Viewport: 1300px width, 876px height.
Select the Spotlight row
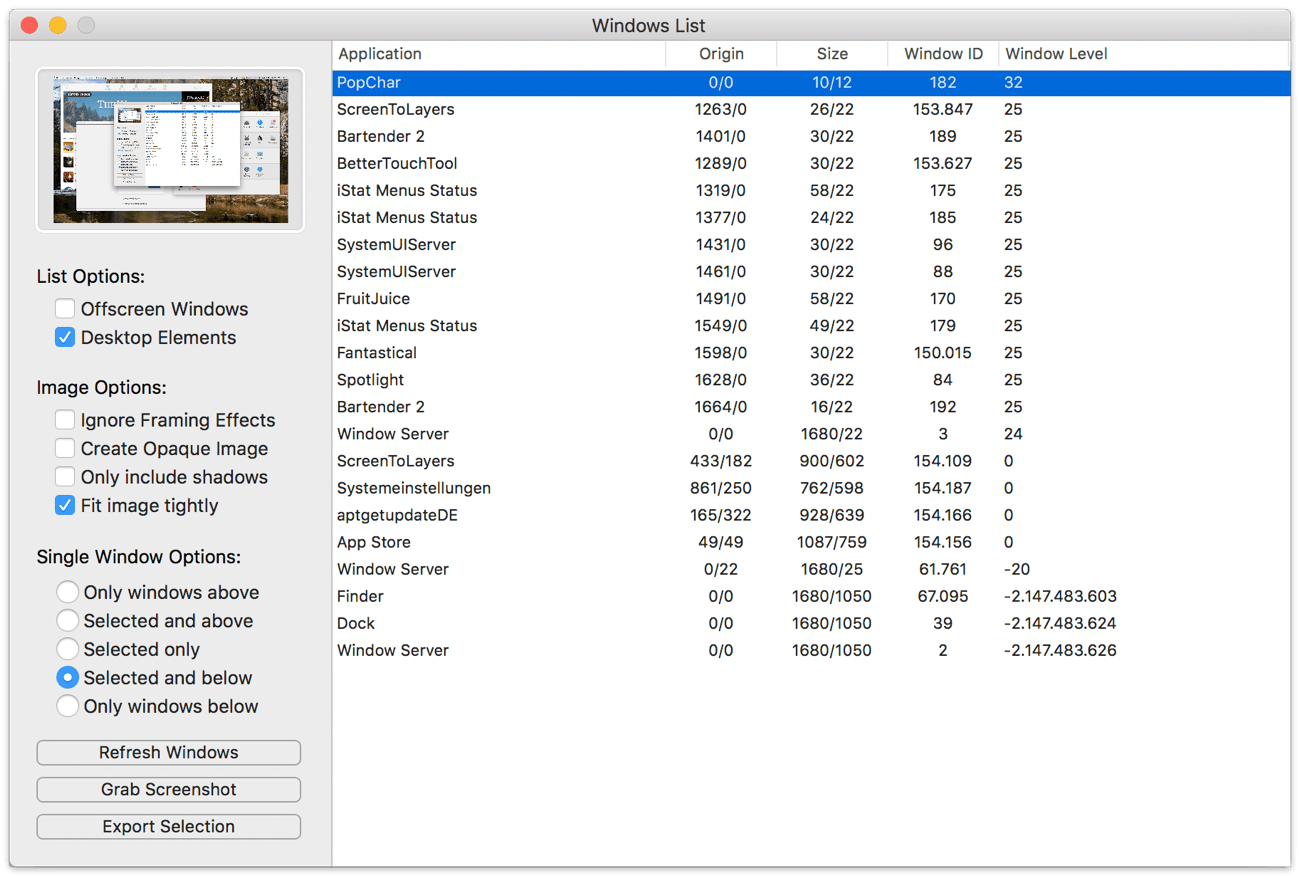click(811, 379)
